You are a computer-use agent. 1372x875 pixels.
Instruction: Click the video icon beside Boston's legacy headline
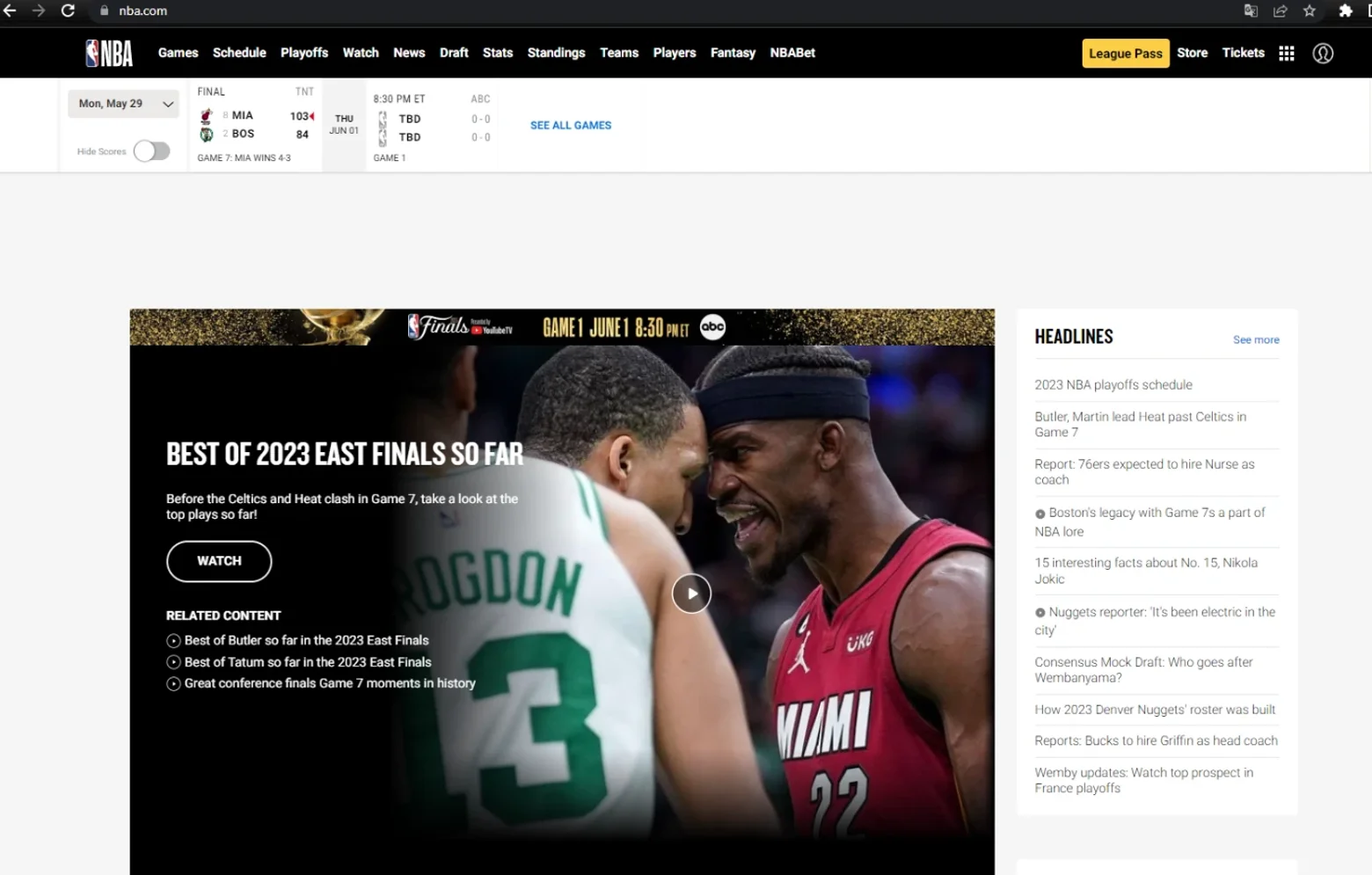coord(1040,514)
